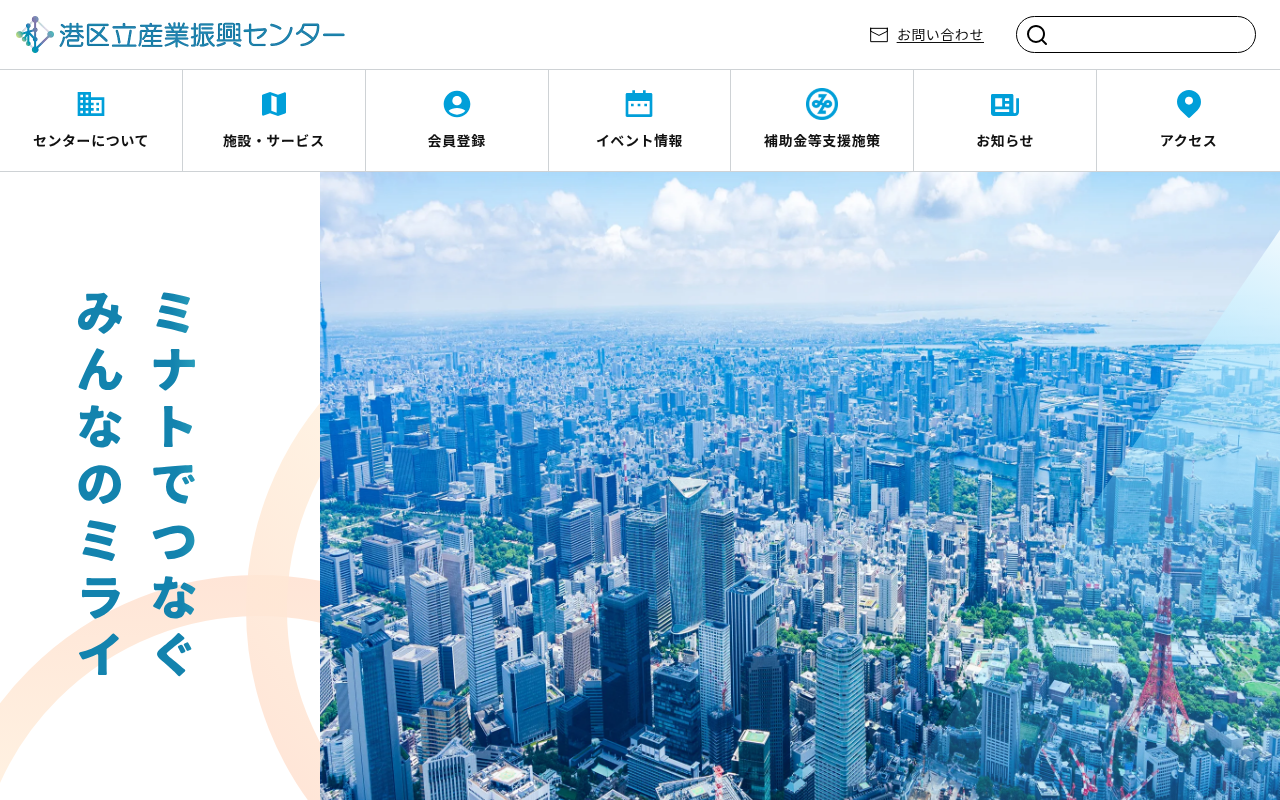Click the newspaper icon above お知らせ

click(x=1005, y=104)
